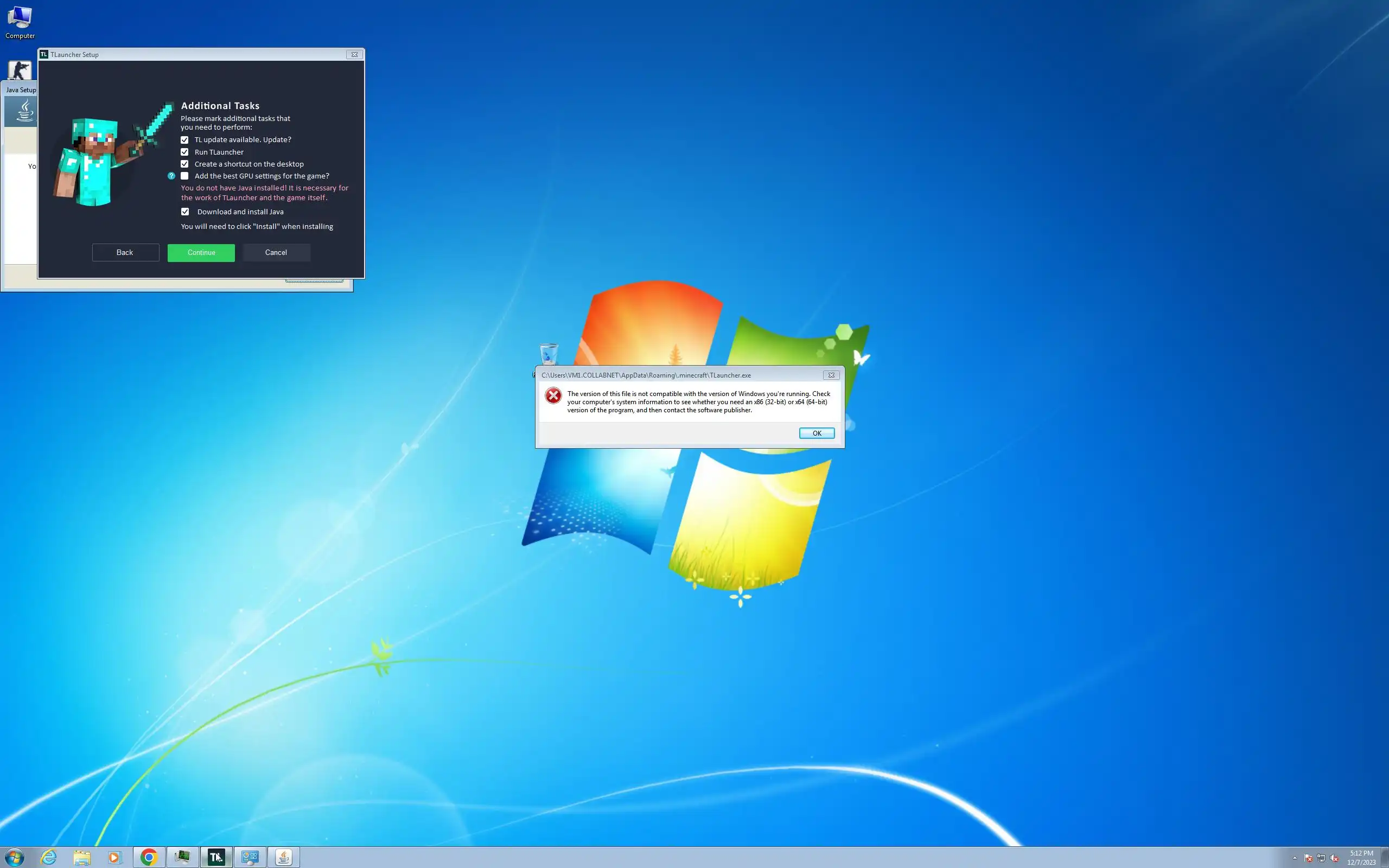The width and height of the screenshot is (1389, 868).
Task: Open Google Chrome from the taskbar
Action: coord(149,857)
